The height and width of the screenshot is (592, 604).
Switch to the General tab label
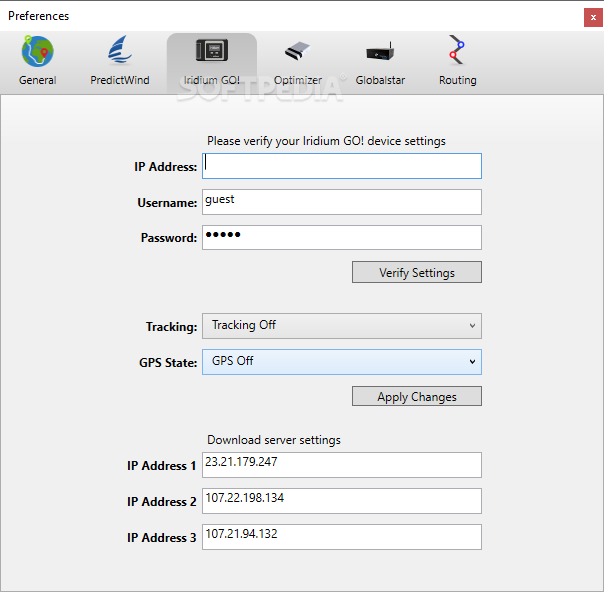coord(37,80)
